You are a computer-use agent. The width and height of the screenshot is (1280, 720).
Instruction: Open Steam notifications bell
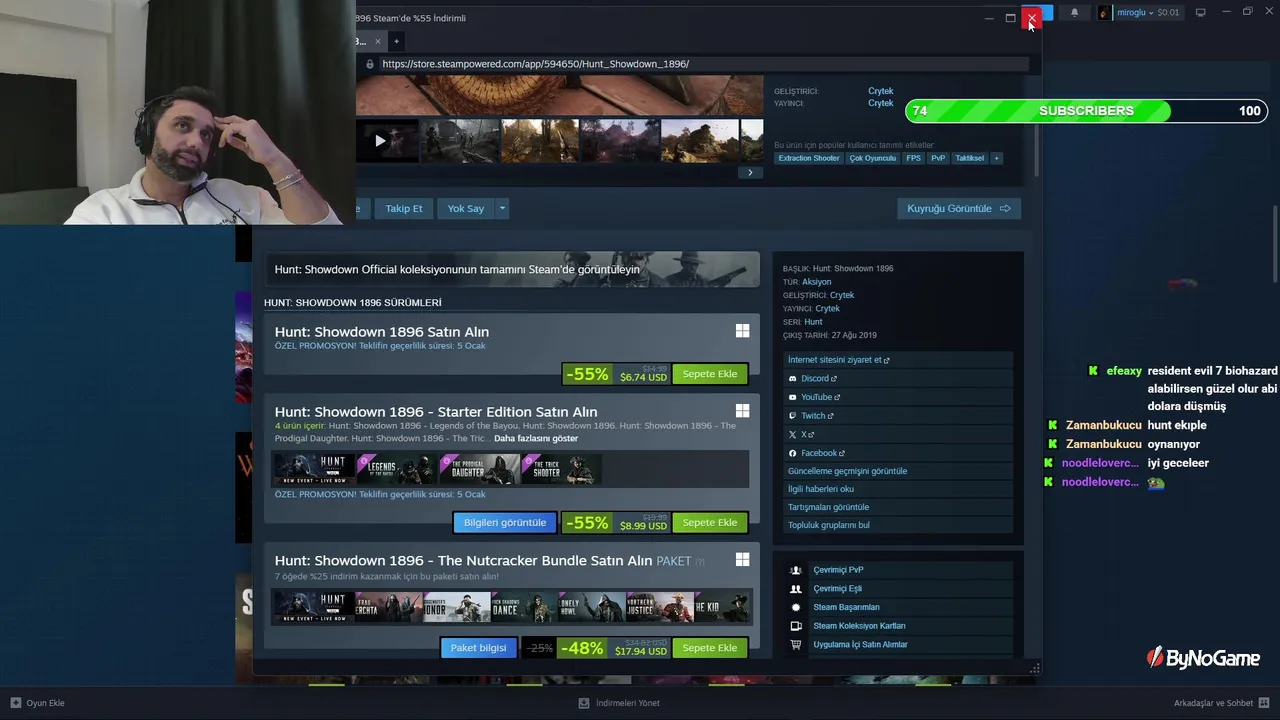click(1074, 13)
